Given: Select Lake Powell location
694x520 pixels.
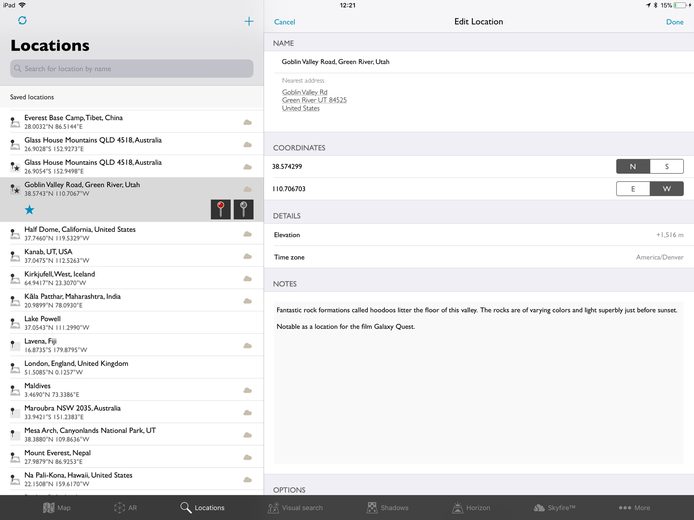Looking at the screenshot, I should point(132,323).
